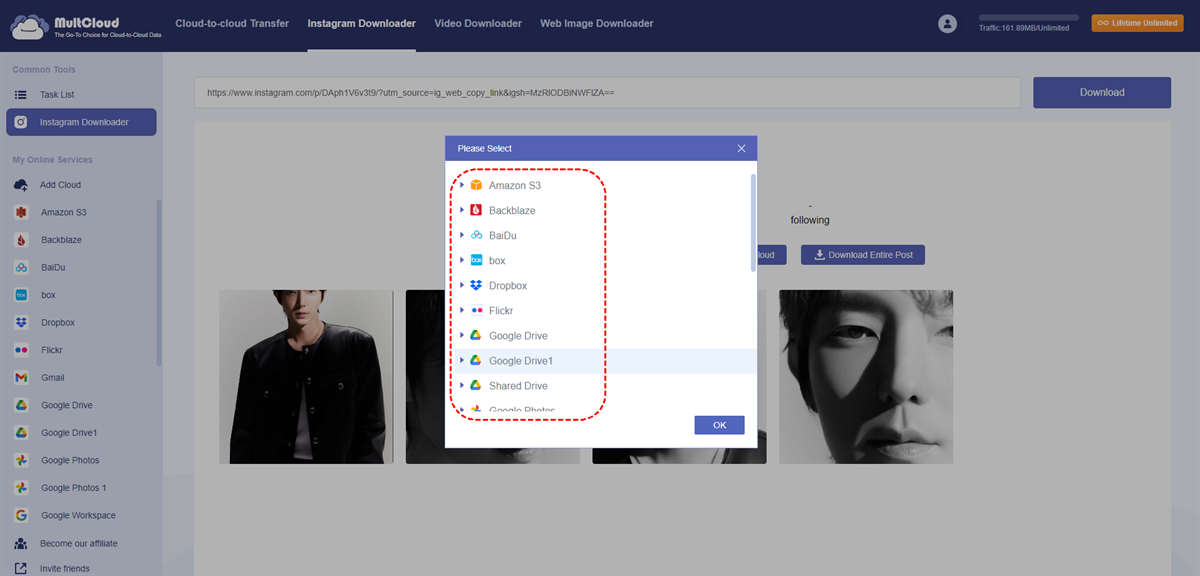
Task: Switch to the Video Downloader tab
Action: click(478, 22)
